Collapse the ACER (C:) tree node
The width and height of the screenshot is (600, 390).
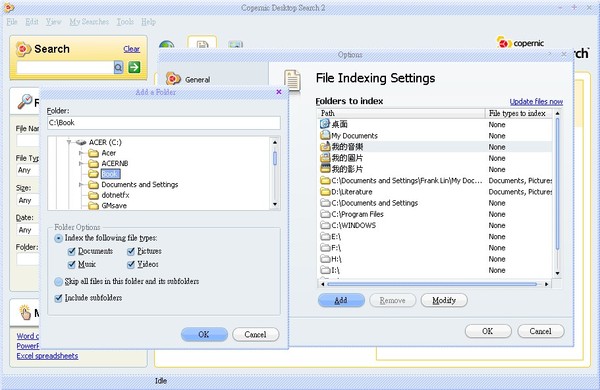pyautogui.click(x=68, y=142)
